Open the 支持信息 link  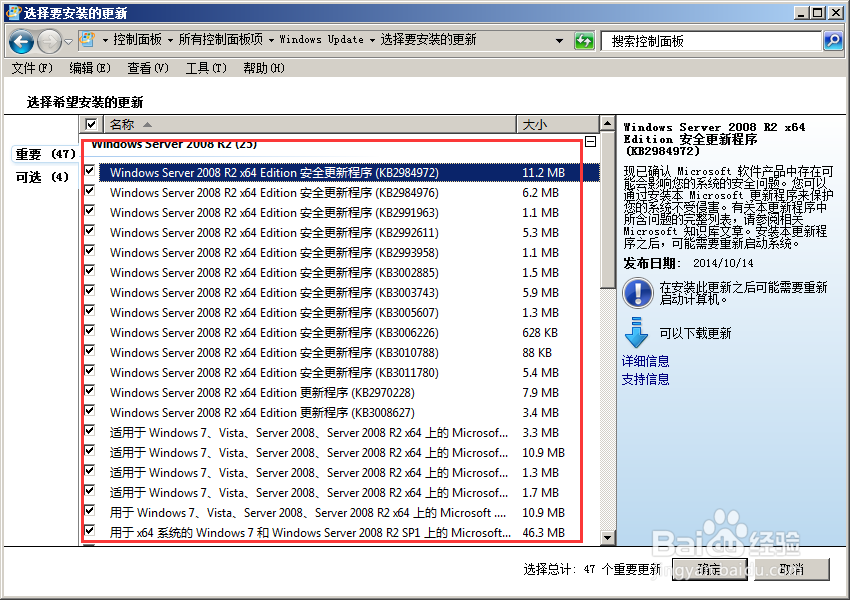[x=645, y=379]
